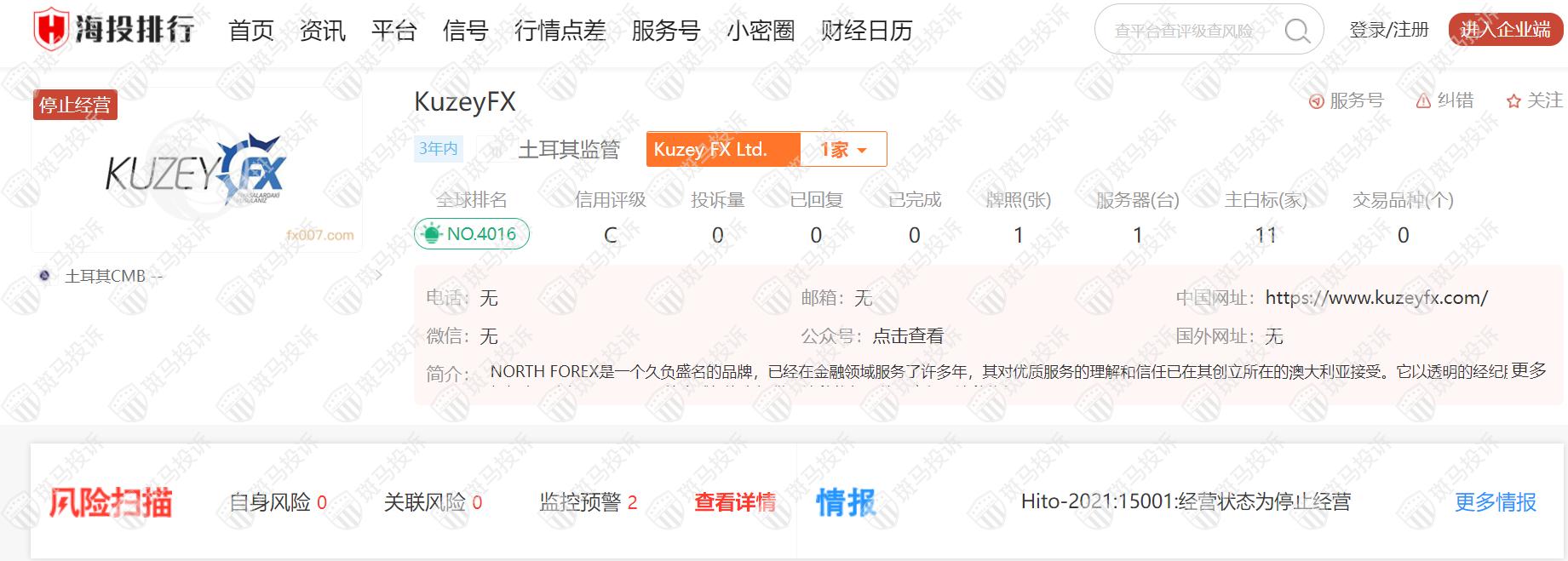Click the 土耳其CMB regulator icon
The height and width of the screenshot is (561, 1568).
[45, 276]
